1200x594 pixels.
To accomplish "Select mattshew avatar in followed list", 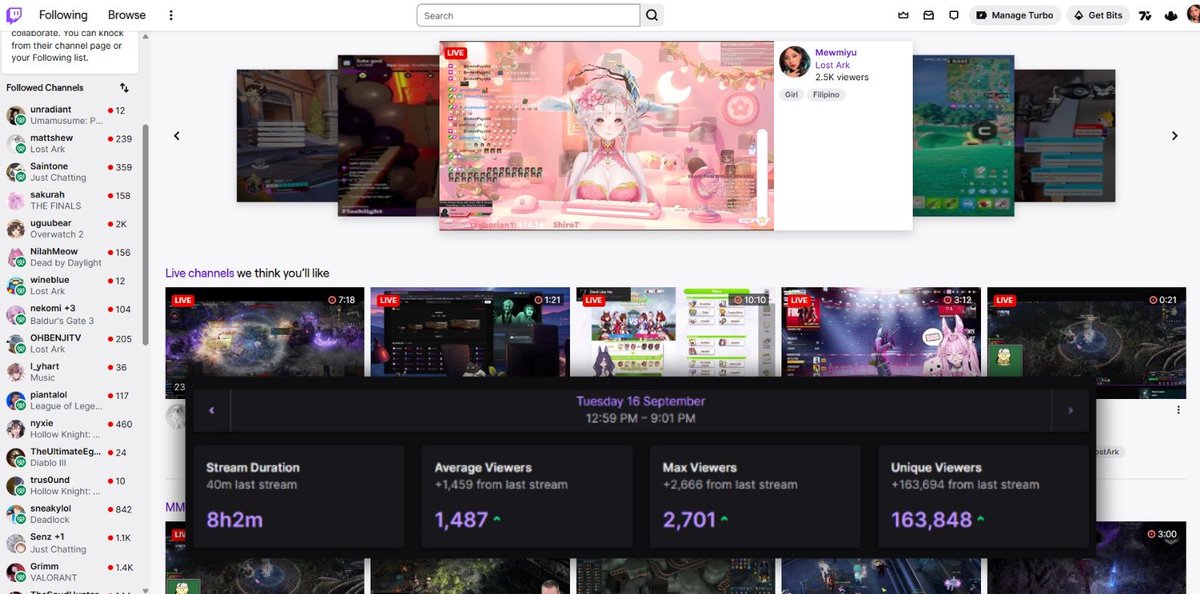I will point(15,143).
